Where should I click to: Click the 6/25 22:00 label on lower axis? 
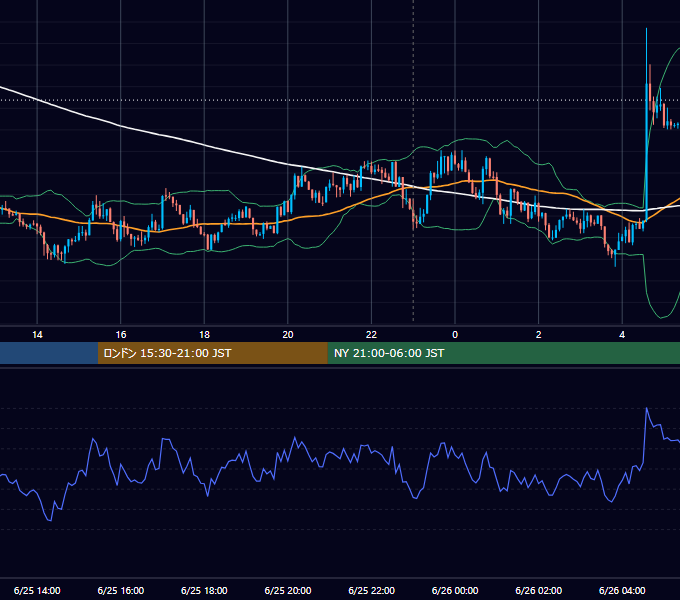(372, 590)
